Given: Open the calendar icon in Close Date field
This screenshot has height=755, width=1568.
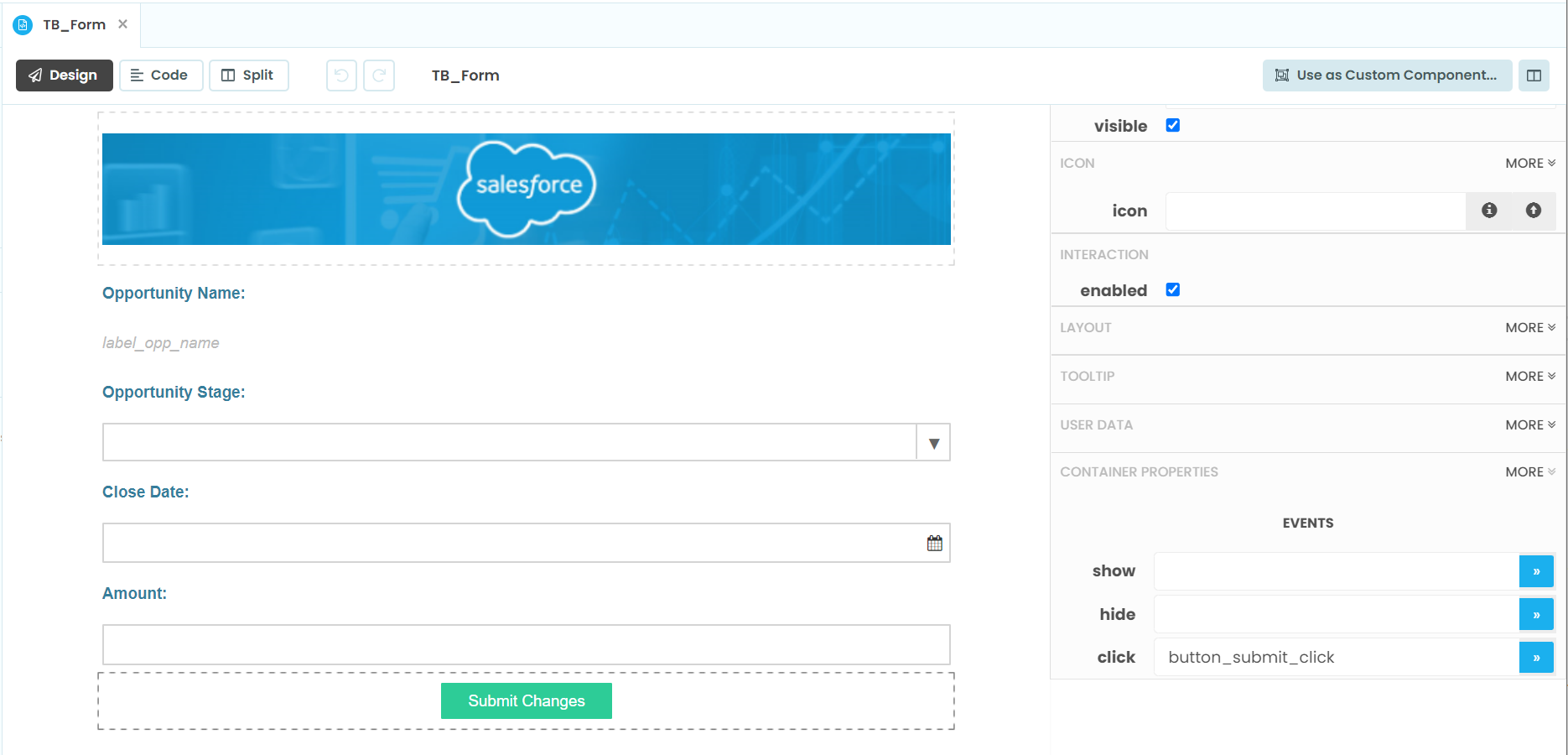Looking at the screenshot, I should [x=934, y=542].
